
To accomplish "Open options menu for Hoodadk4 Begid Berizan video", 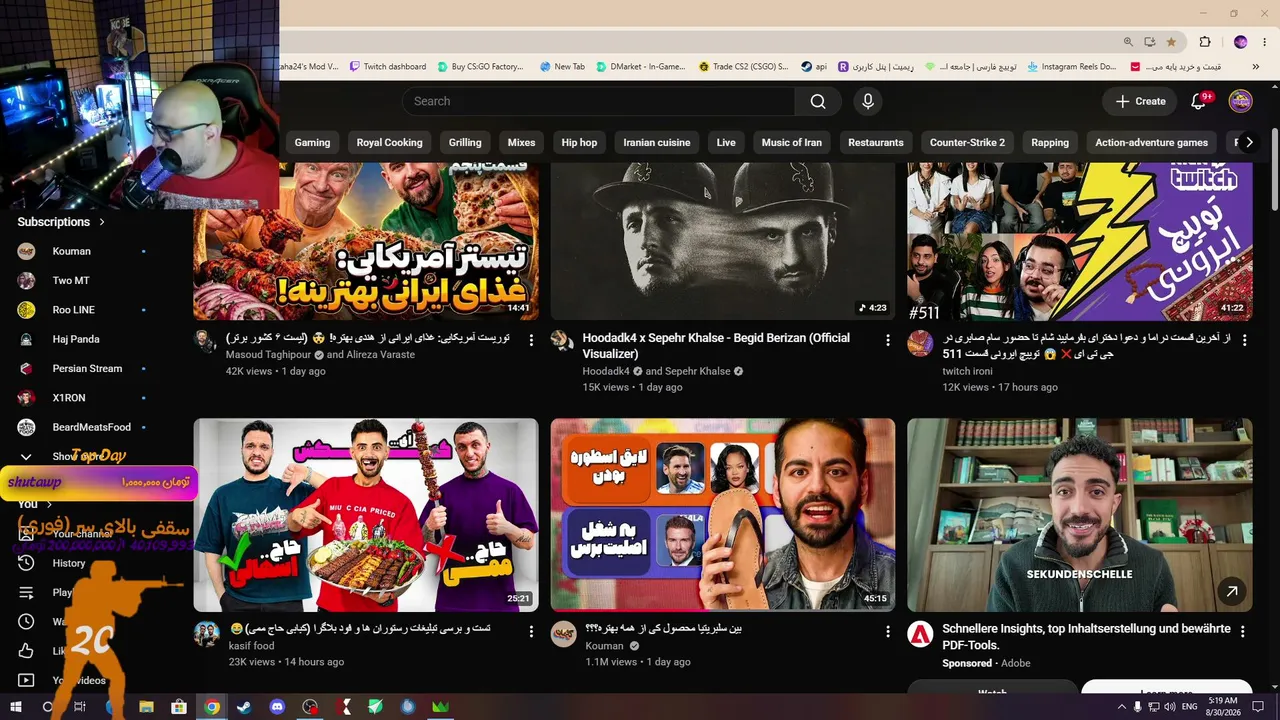I will [x=888, y=340].
